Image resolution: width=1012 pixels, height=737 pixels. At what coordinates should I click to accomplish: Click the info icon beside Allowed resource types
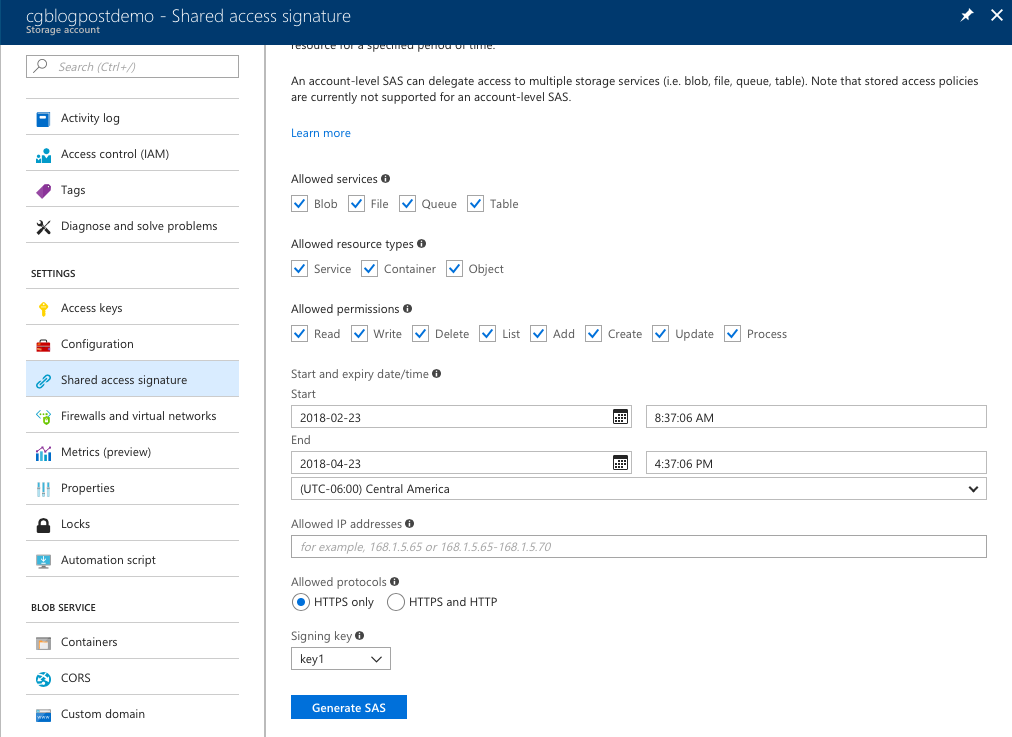click(421, 244)
